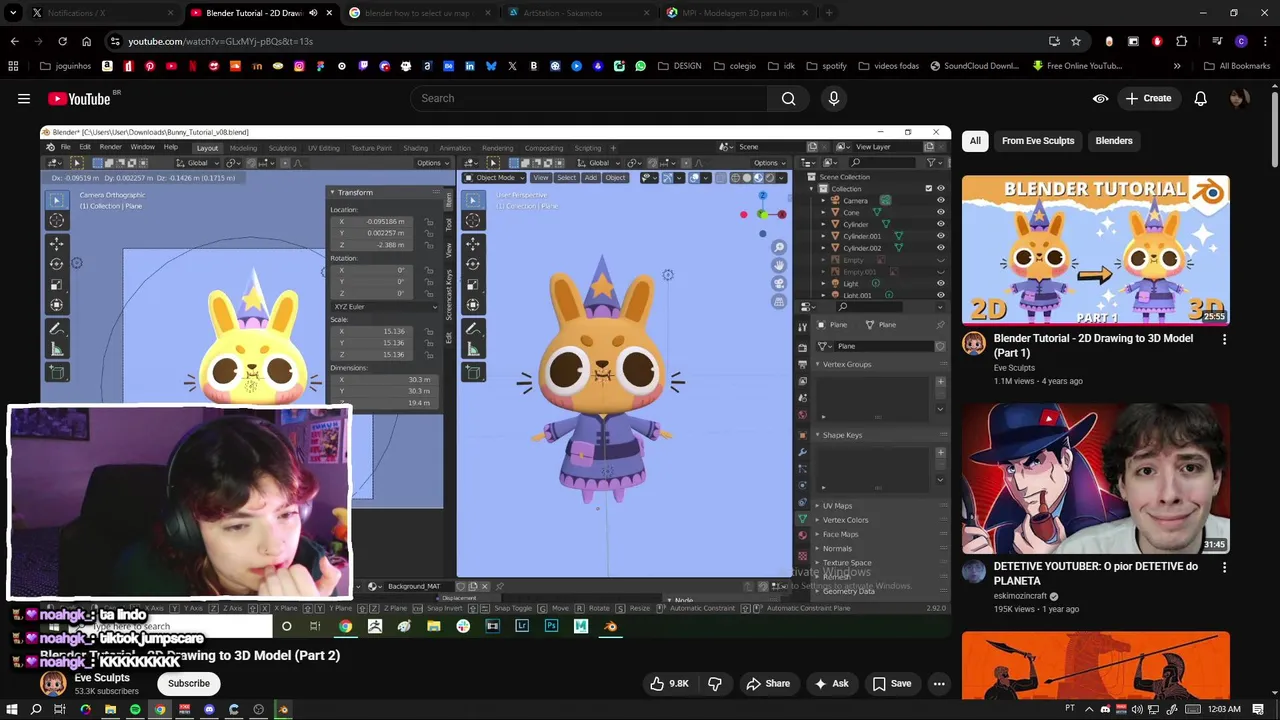
Task: Subscribe to Eve Sculpts
Action: [189, 684]
